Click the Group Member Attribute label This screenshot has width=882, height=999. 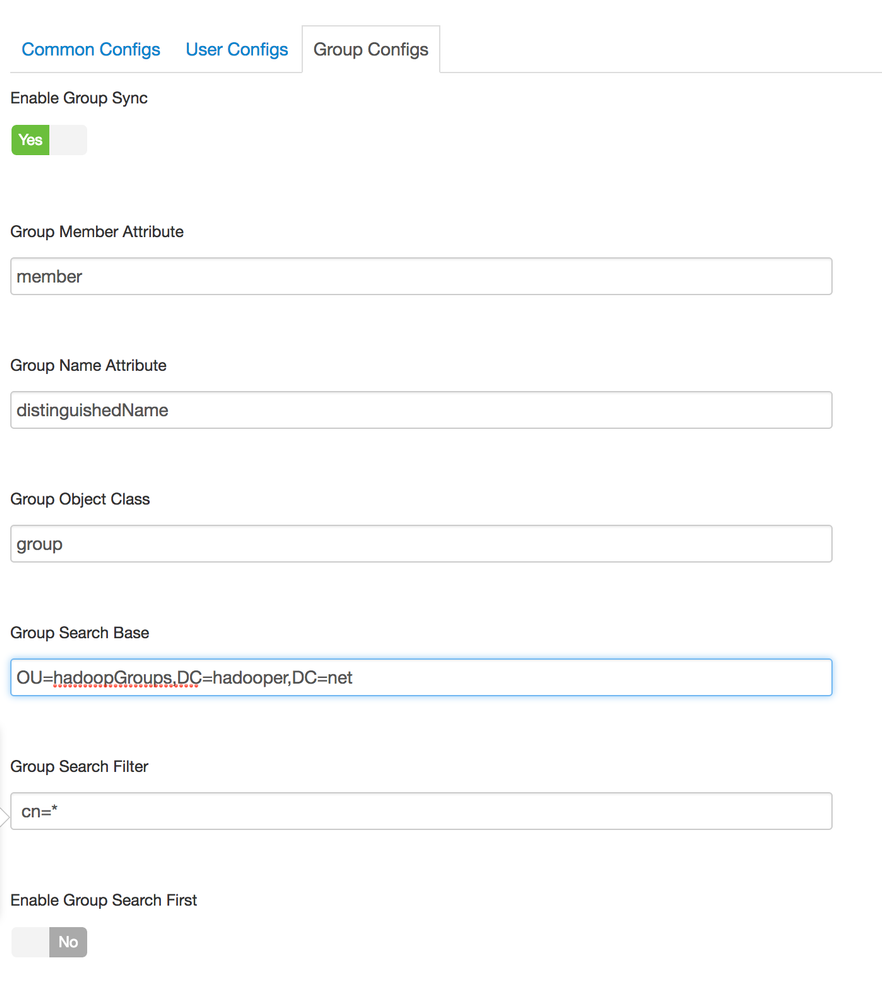point(97,232)
